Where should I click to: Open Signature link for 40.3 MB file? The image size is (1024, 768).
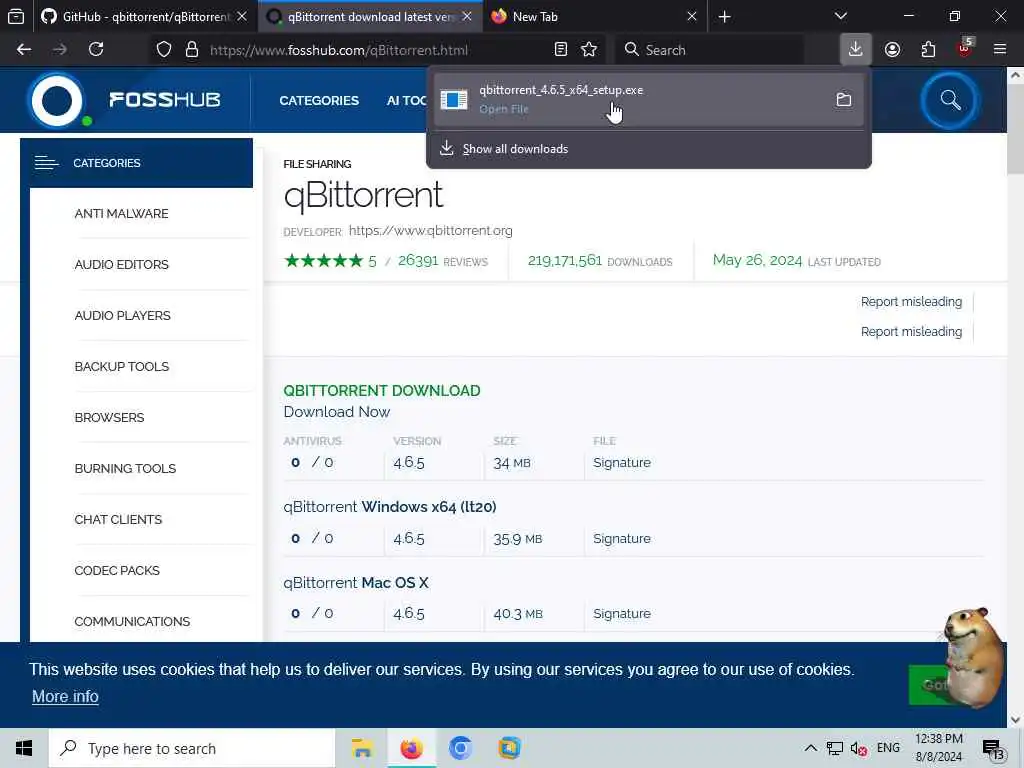[622, 614]
